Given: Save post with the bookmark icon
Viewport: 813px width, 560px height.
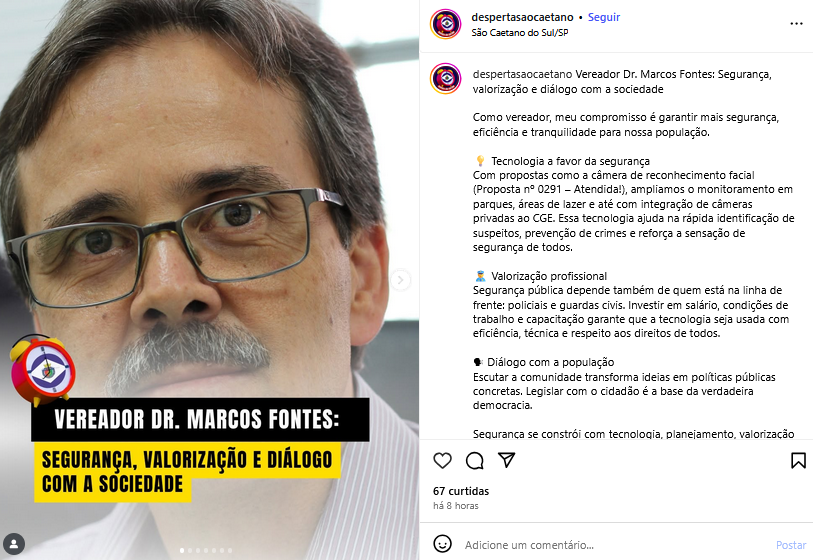Looking at the screenshot, I should coord(798,460).
